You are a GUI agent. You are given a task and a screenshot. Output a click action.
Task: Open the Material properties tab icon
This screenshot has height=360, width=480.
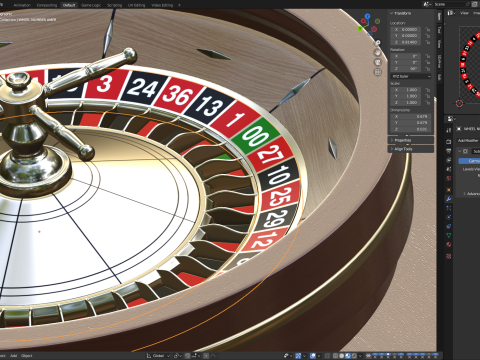[x=449, y=244]
